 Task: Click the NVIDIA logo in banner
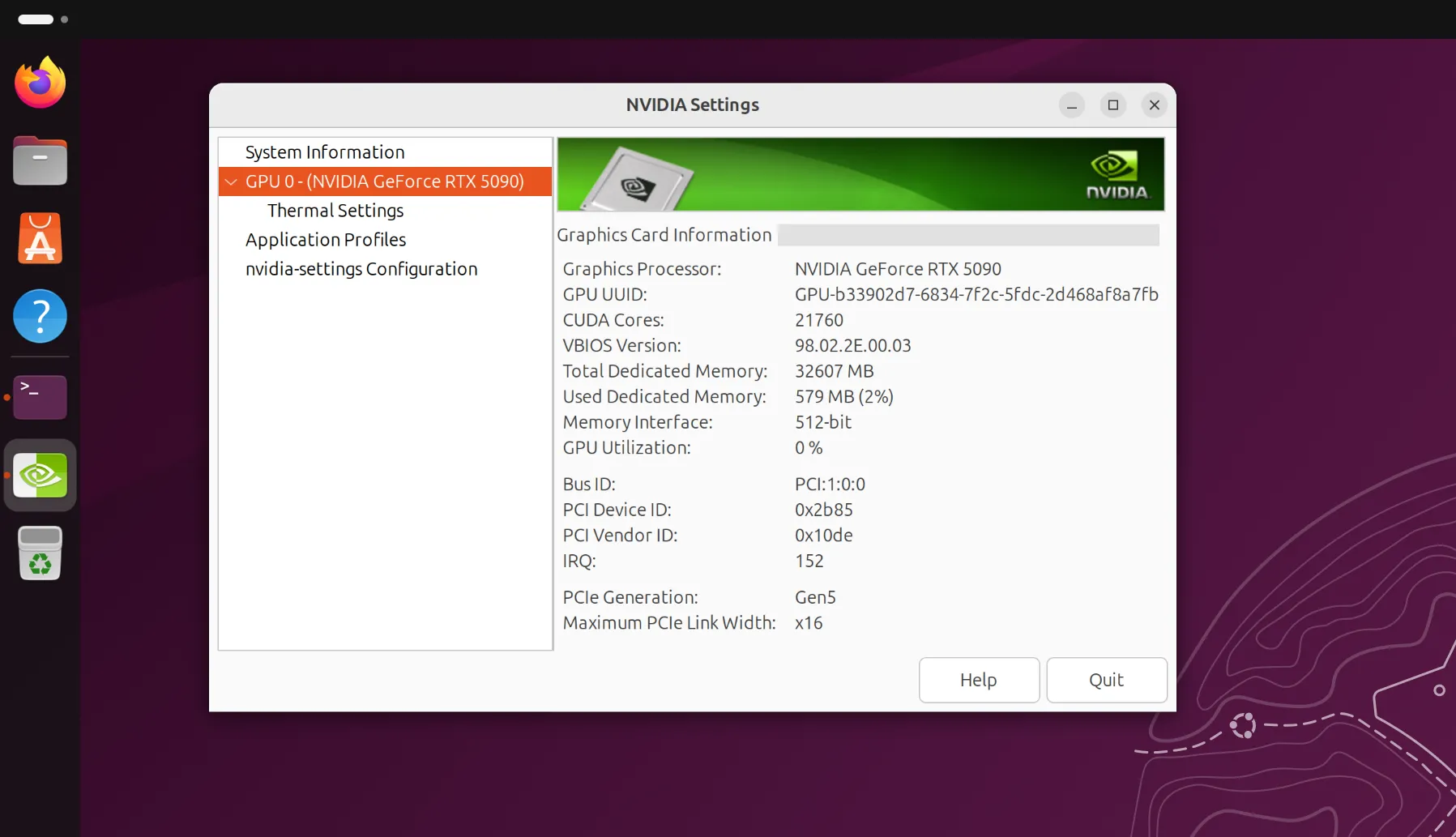[x=1117, y=174]
